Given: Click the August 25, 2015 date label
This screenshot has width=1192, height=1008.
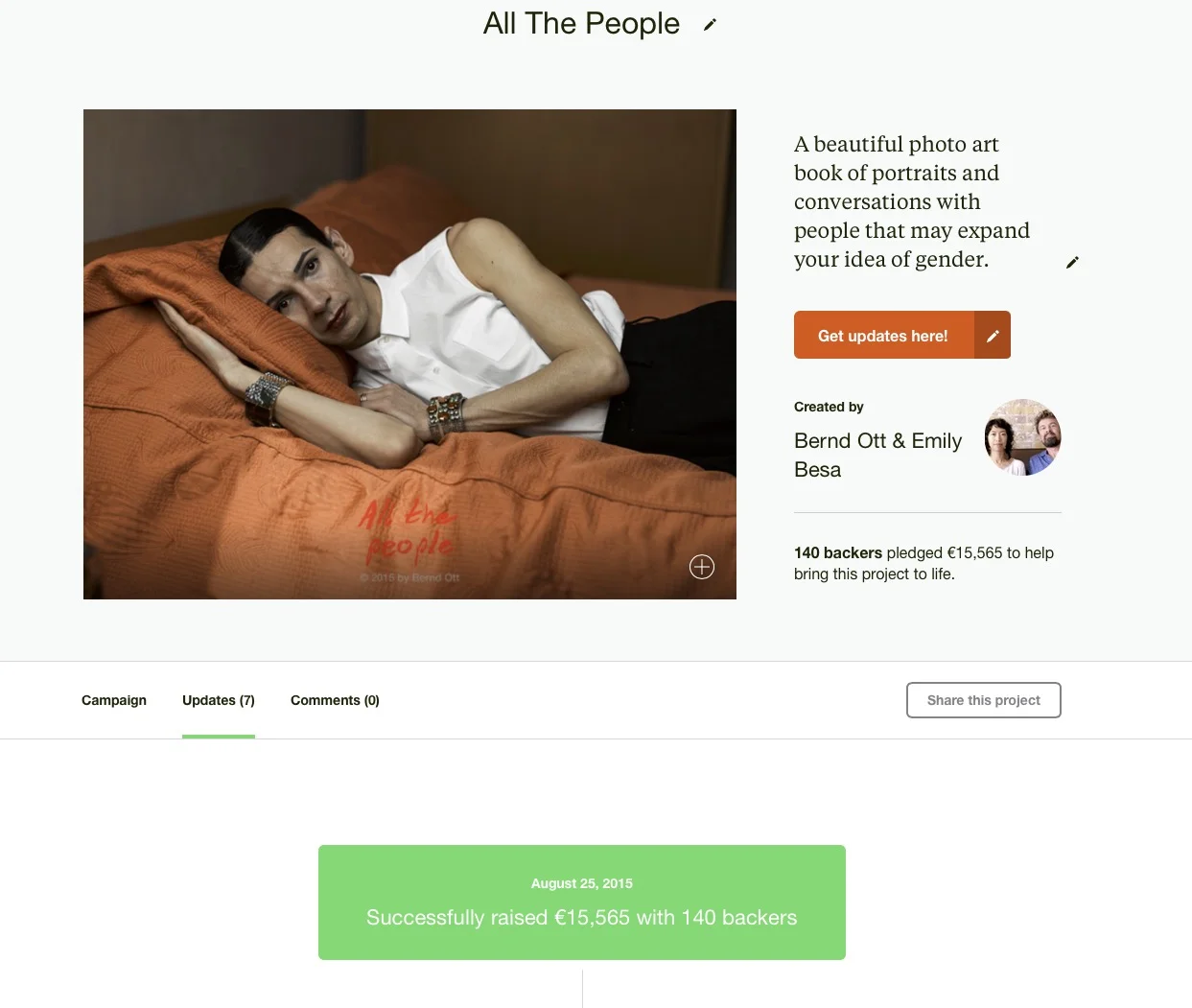Looking at the screenshot, I should click(x=582, y=883).
